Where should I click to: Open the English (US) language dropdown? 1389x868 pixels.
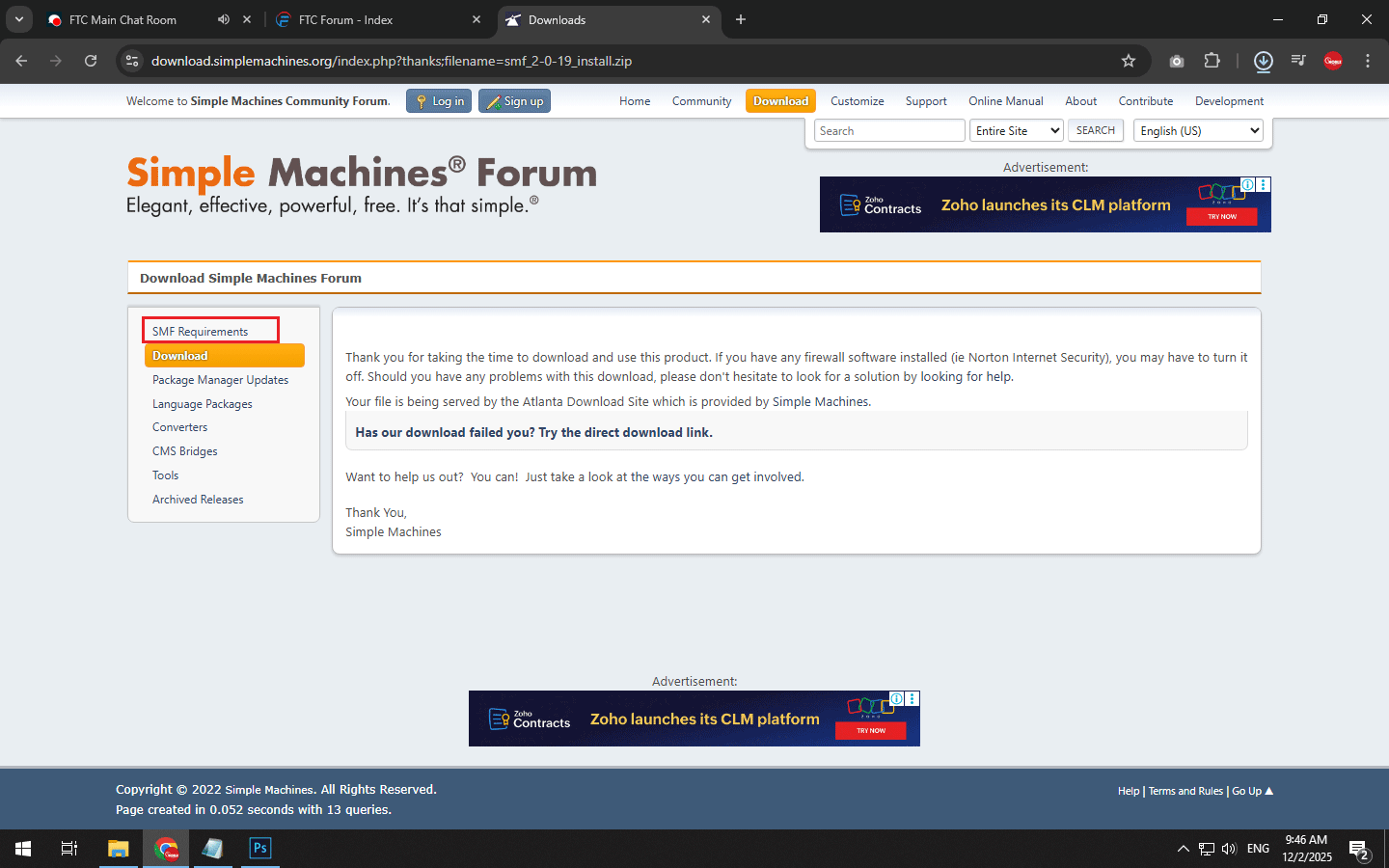click(x=1198, y=131)
